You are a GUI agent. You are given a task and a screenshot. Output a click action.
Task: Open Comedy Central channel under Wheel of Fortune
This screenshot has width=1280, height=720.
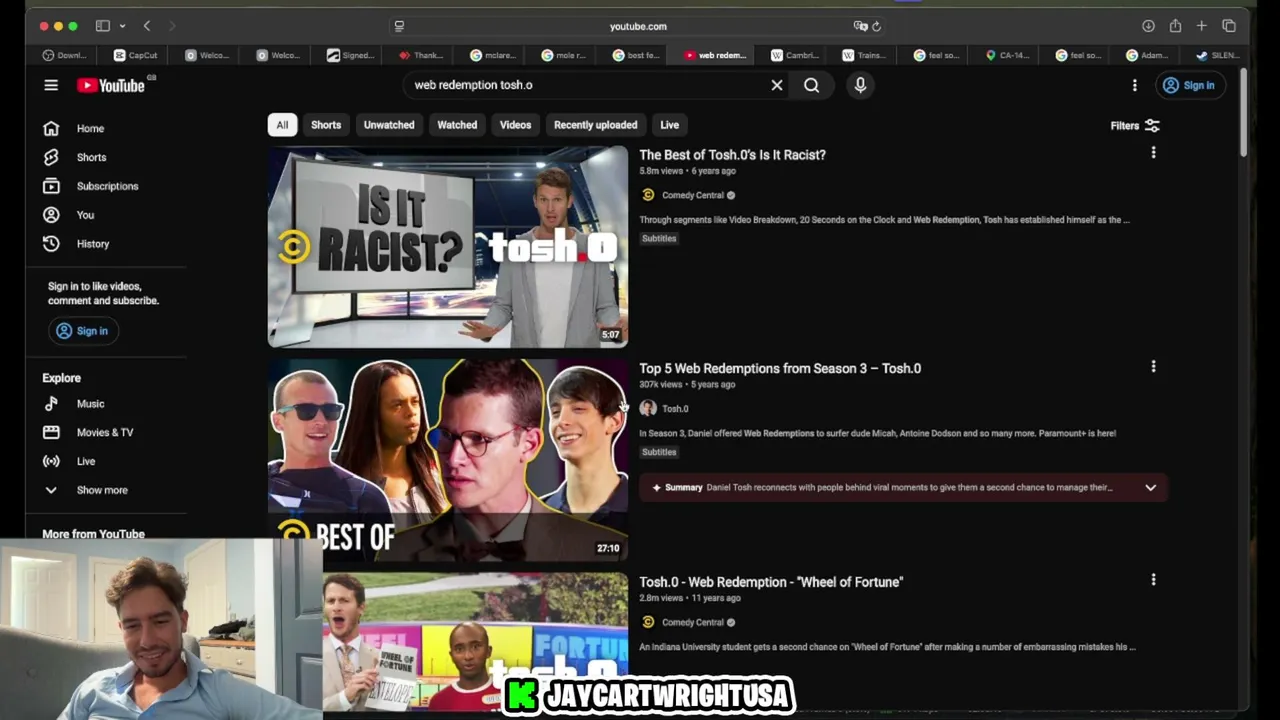692,622
